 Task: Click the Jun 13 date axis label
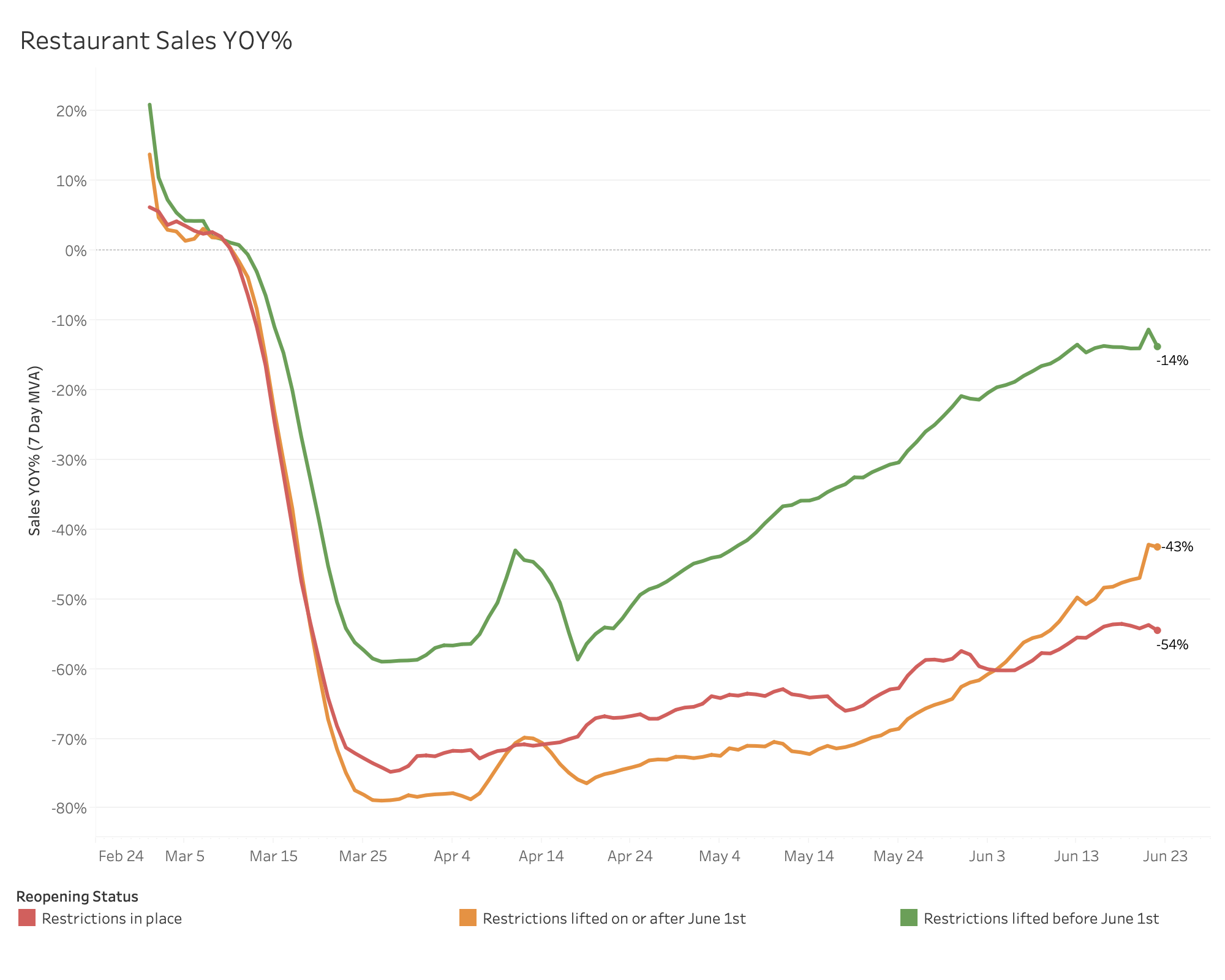tap(1076, 856)
